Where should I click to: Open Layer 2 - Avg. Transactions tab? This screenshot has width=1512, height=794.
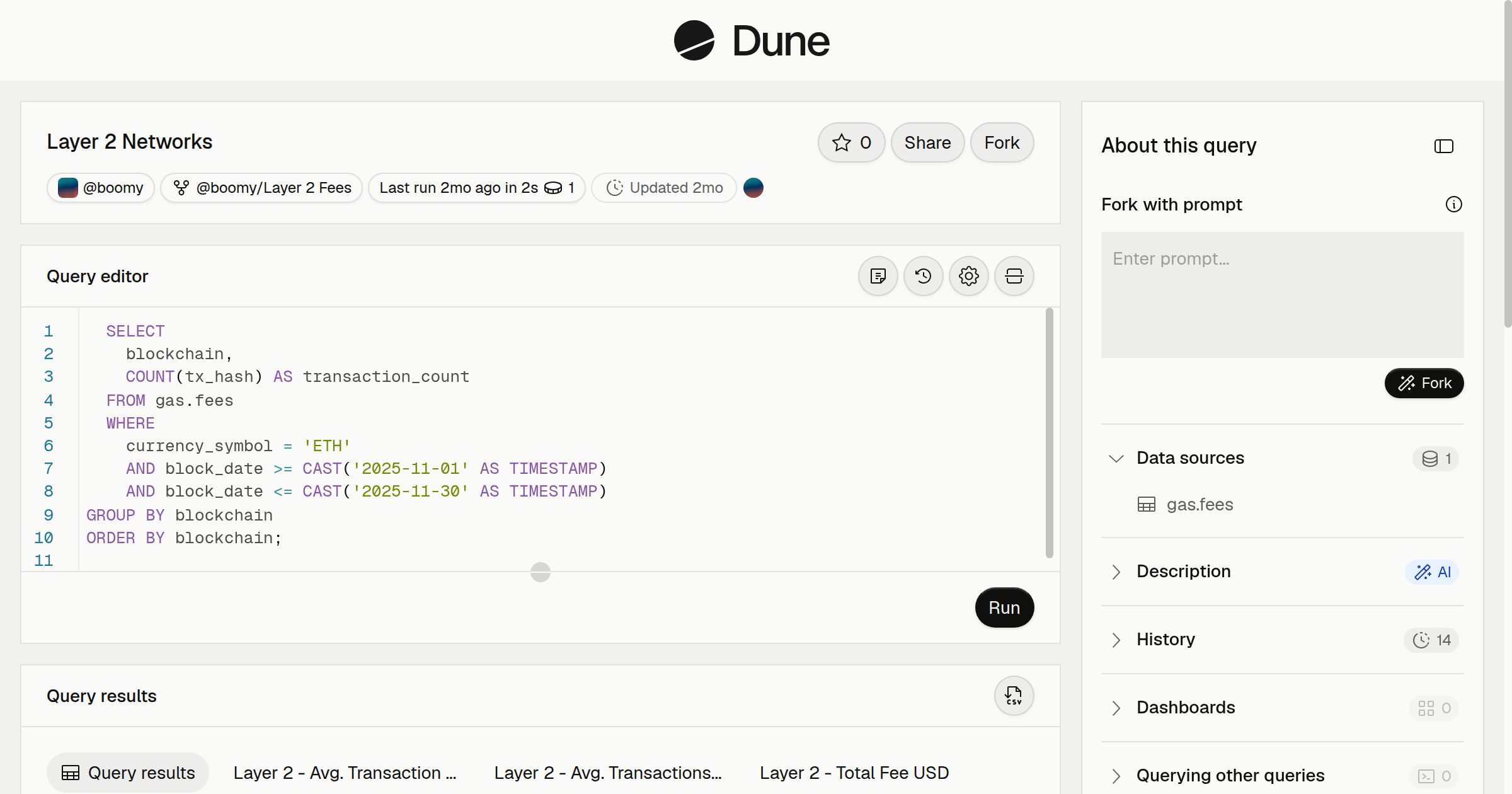click(x=608, y=773)
